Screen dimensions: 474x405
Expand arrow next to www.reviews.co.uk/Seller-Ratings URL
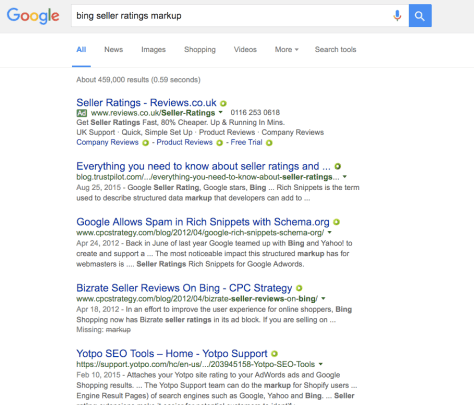[x=220, y=112]
